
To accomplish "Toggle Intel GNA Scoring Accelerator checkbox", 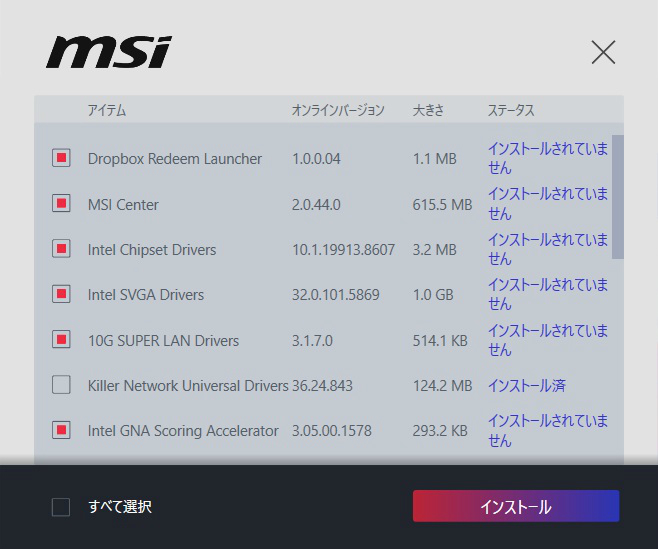I will (61, 430).
